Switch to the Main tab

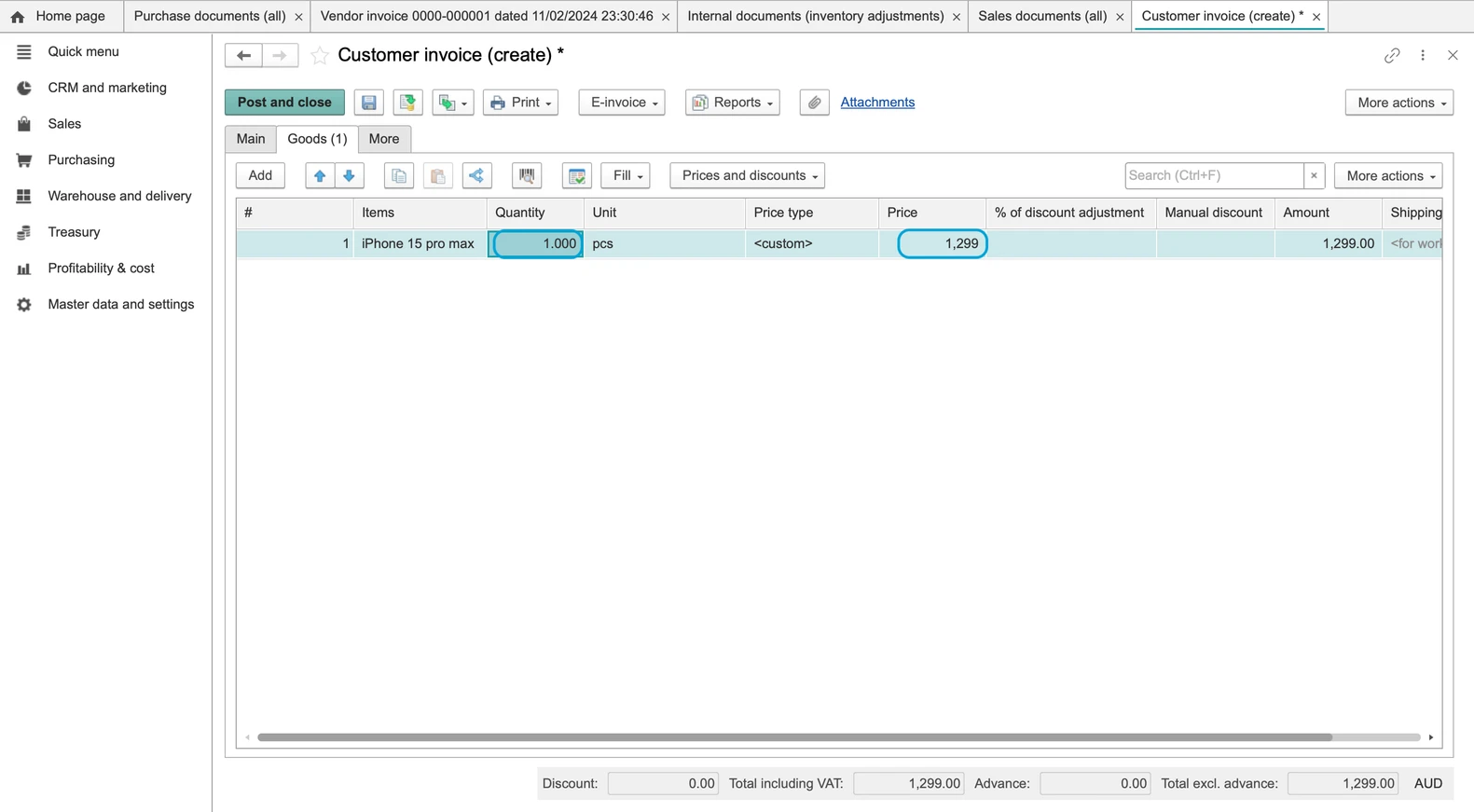point(251,139)
